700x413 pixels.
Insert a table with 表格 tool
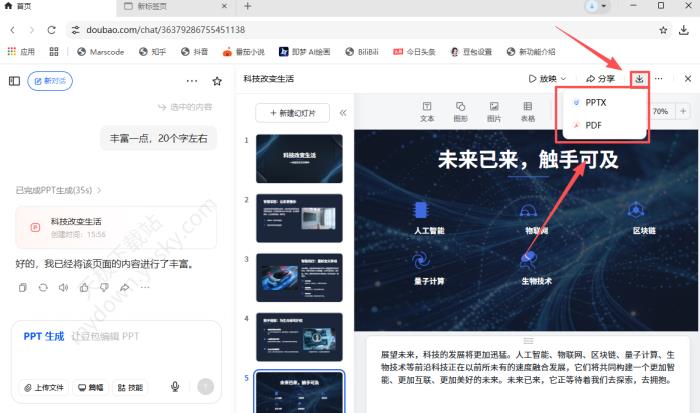pos(527,111)
